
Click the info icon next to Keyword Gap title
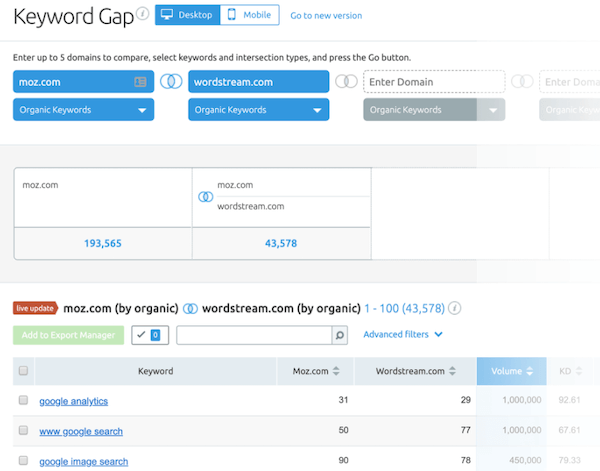(x=143, y=14)
